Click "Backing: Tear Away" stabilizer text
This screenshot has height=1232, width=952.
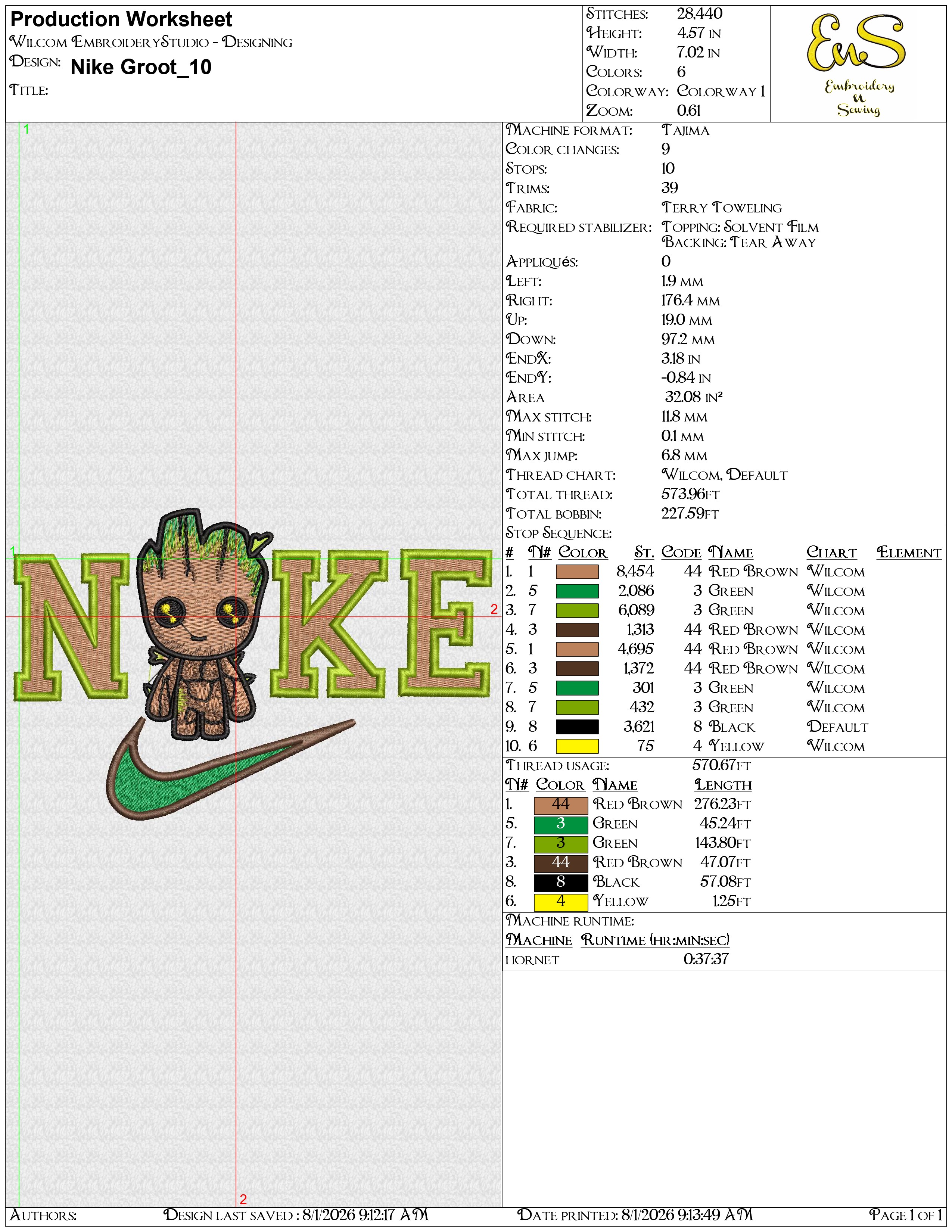pyautogui.click(x=739, y=243)
